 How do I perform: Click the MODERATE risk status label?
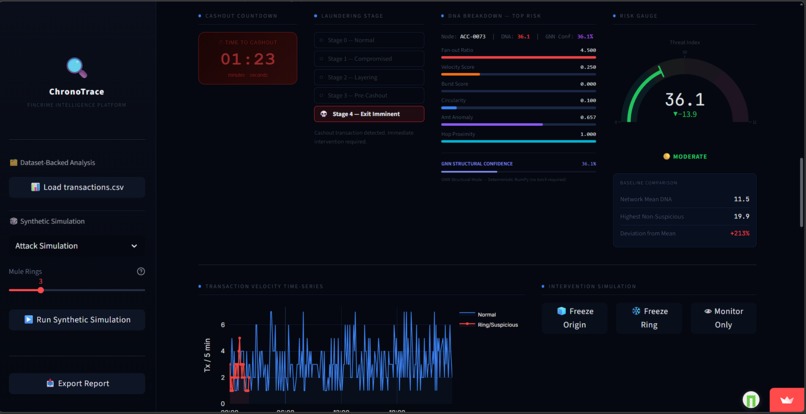tap(690, 156)
